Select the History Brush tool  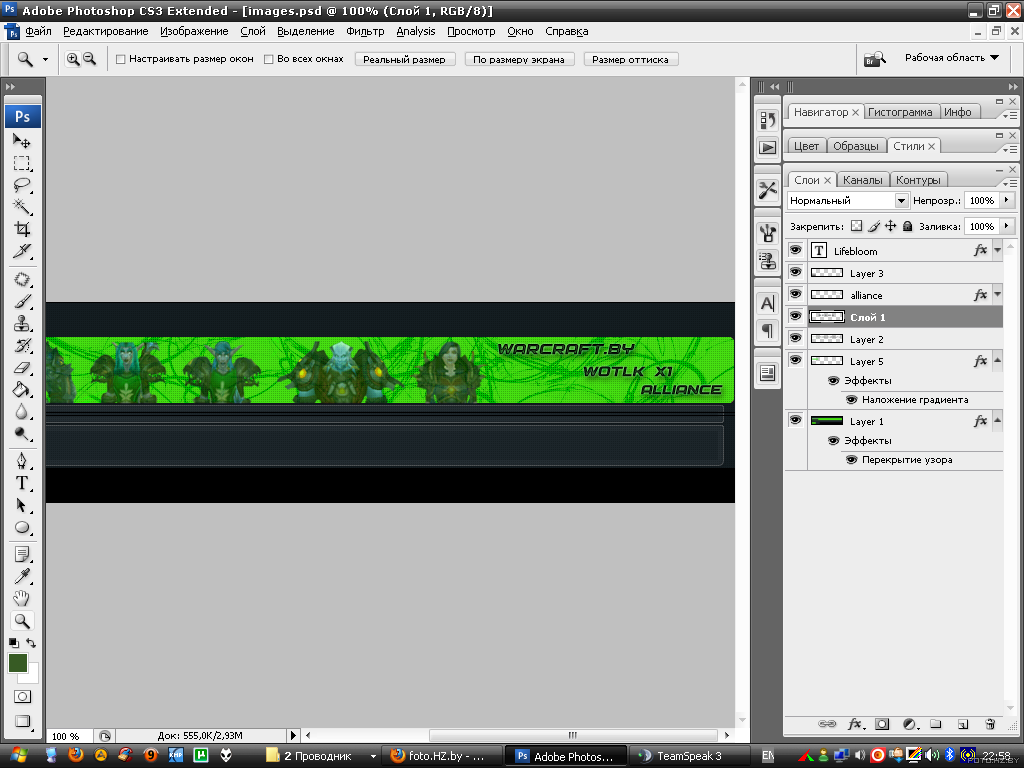(22, 346)
